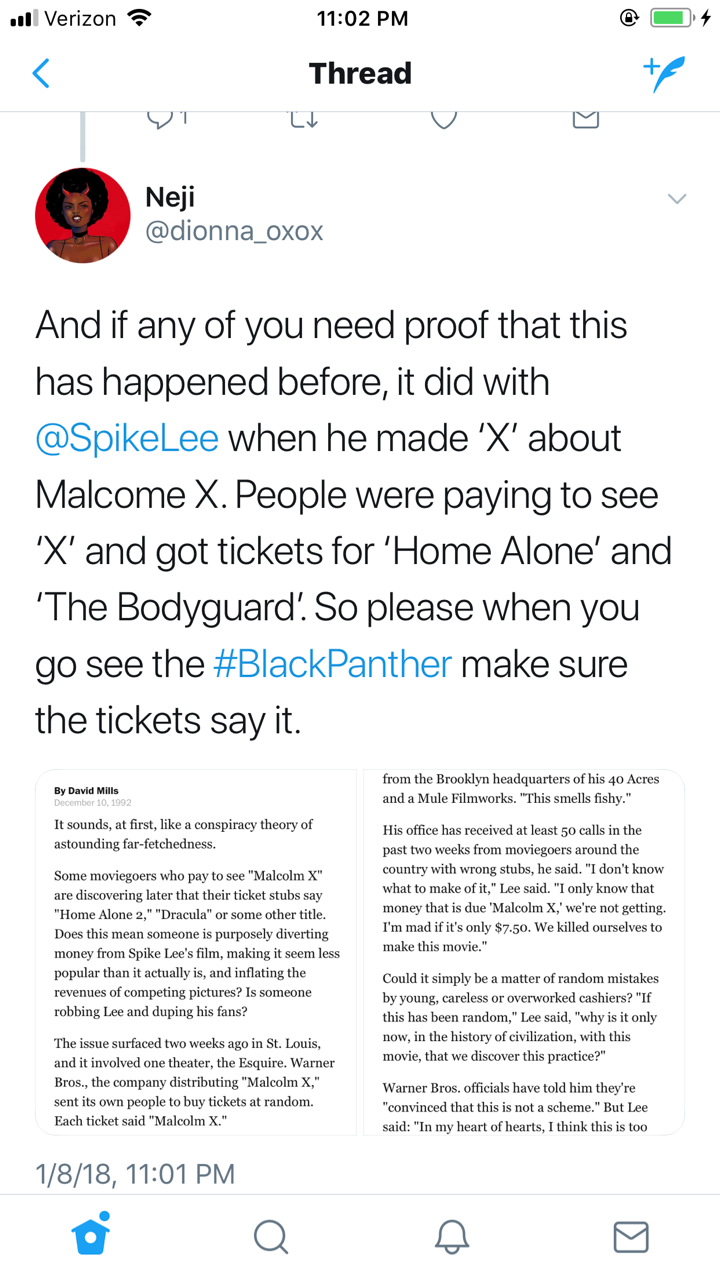Open the Home tab in bottom bar
The height and width of the screenshot is (1280, 720).
pyautogui.click(x=91, y=1235)
